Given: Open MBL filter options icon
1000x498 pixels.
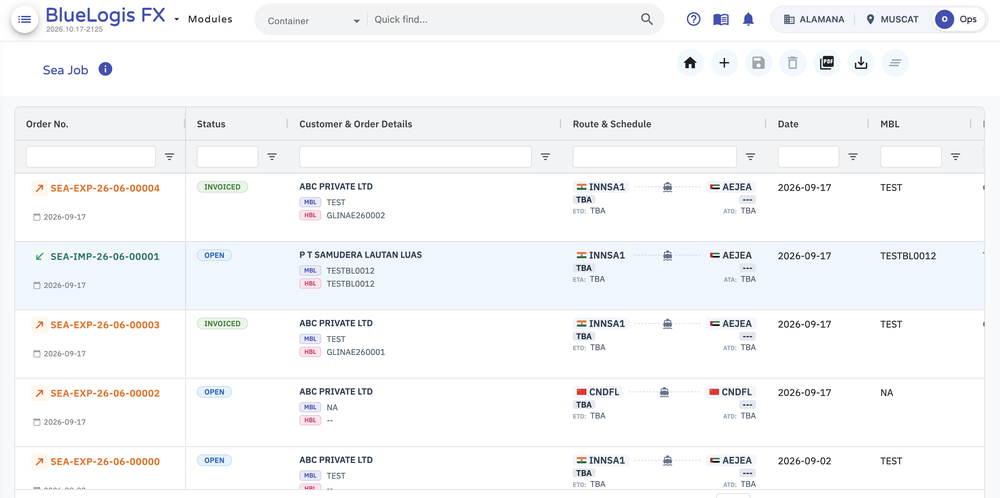Looking at the screenshot, I should coord(956,157).
